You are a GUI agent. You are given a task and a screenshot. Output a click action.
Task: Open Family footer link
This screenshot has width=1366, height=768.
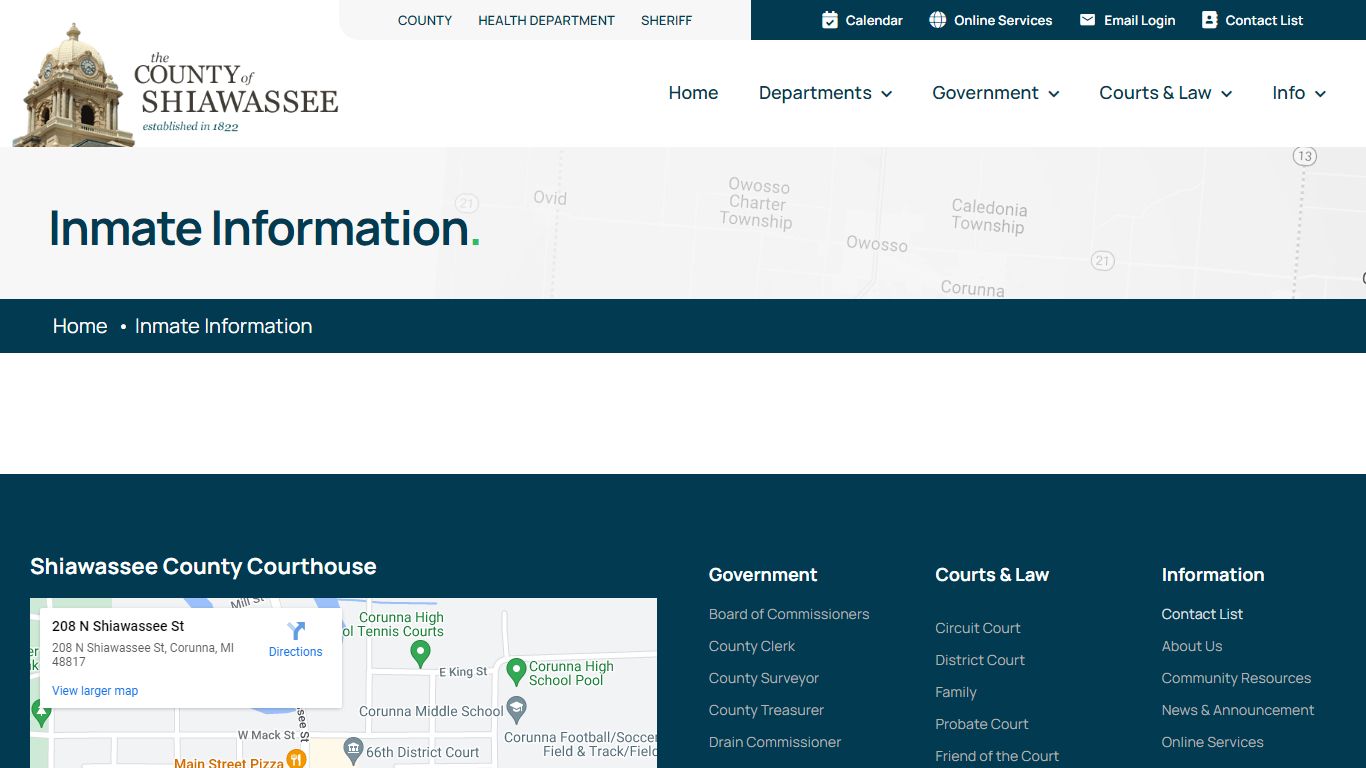coord(956,692)
